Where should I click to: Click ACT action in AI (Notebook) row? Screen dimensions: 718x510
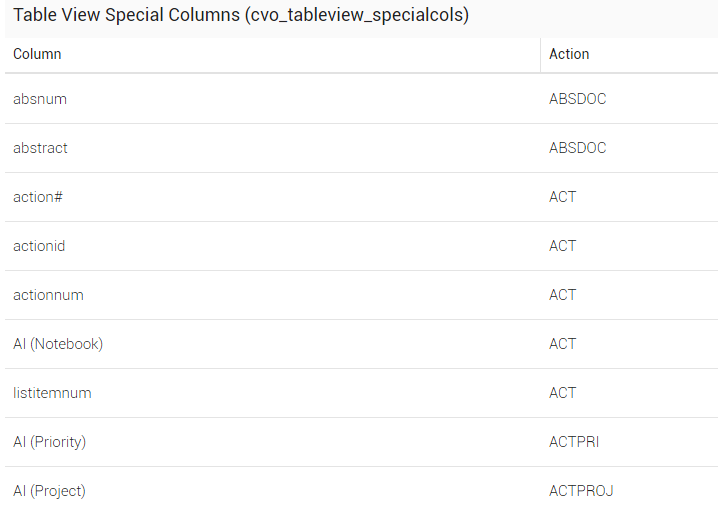[563, 344]
